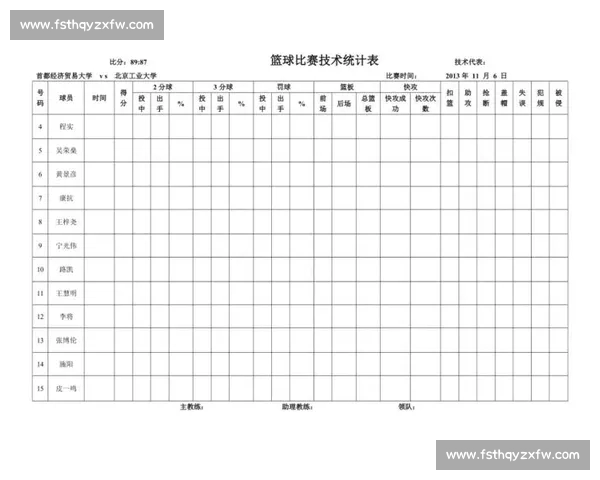
Task: Click the team name 首都经济贸易大学
Action: click(x=64, y=76)
